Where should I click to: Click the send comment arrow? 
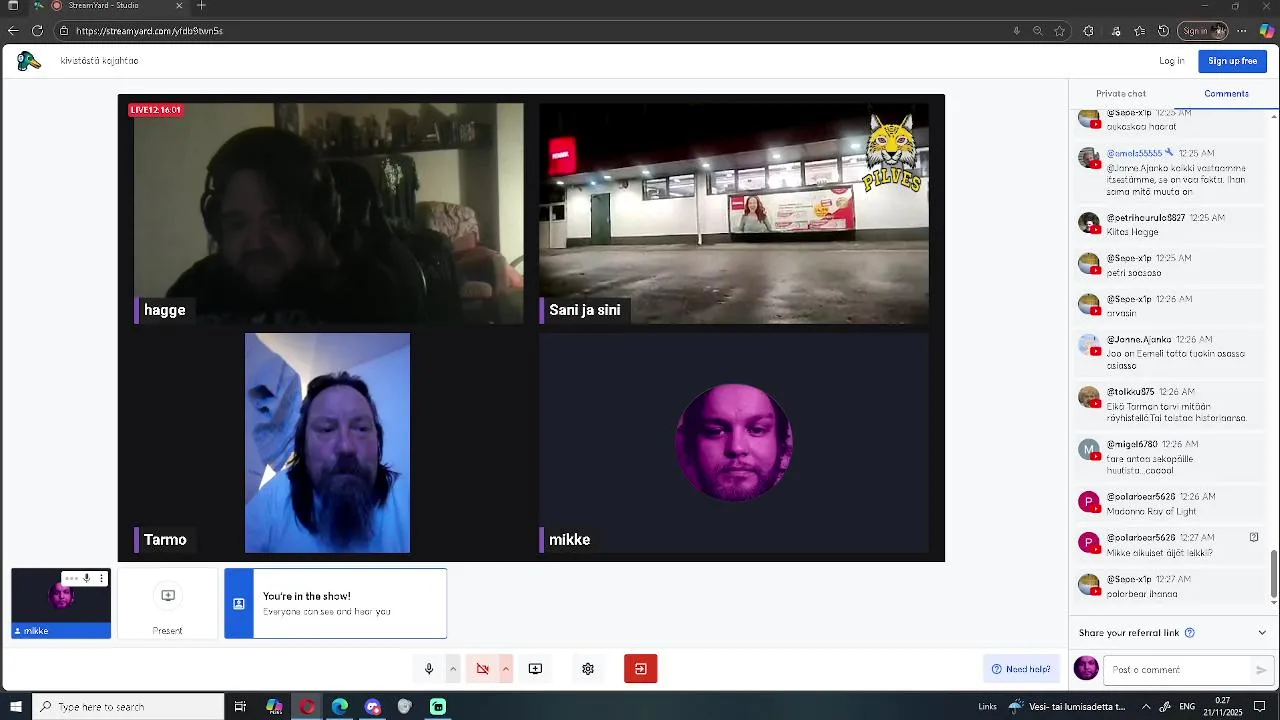pos(1261,670)
